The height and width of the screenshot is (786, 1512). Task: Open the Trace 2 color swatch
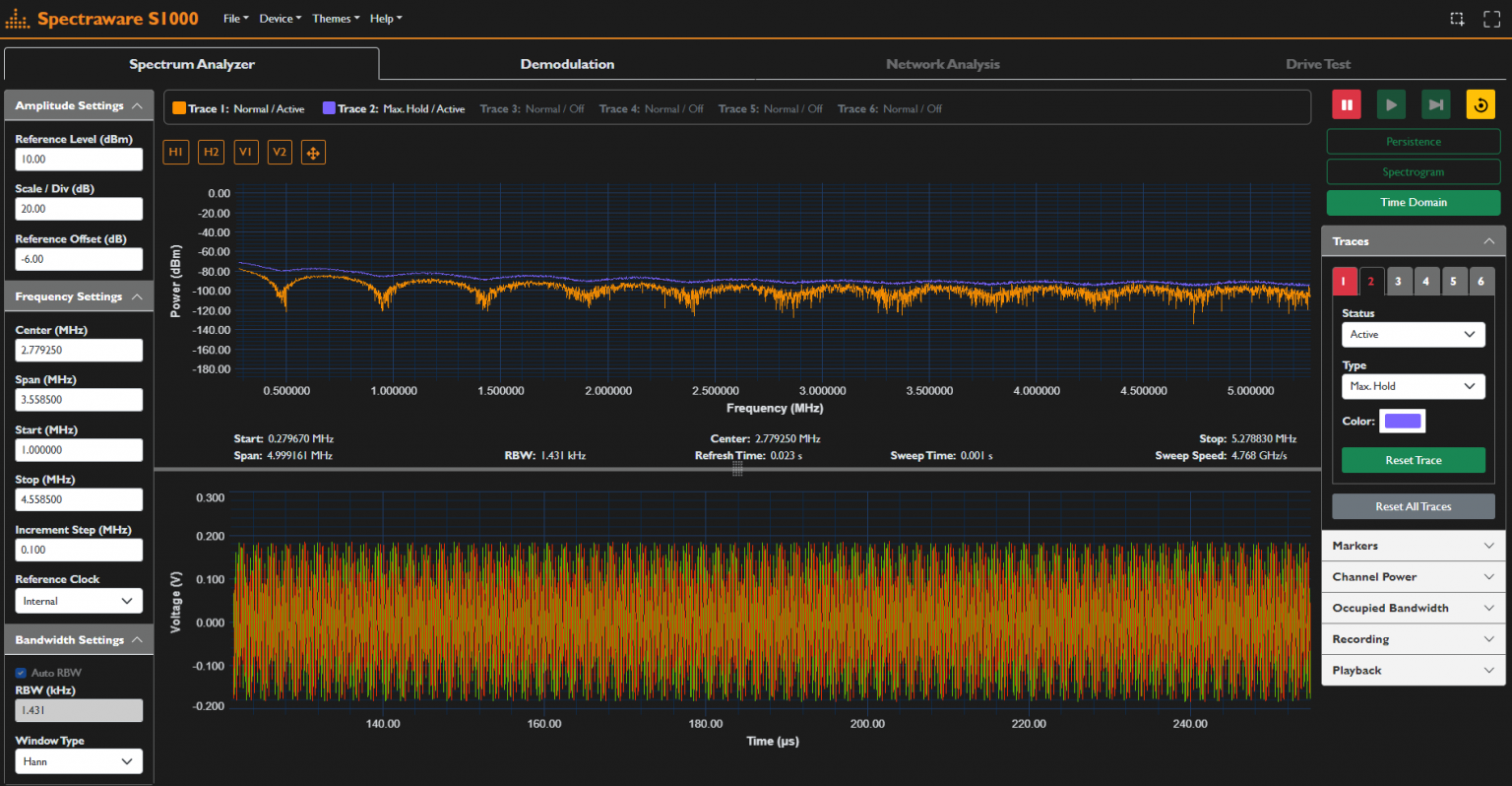coord(1402,421)
